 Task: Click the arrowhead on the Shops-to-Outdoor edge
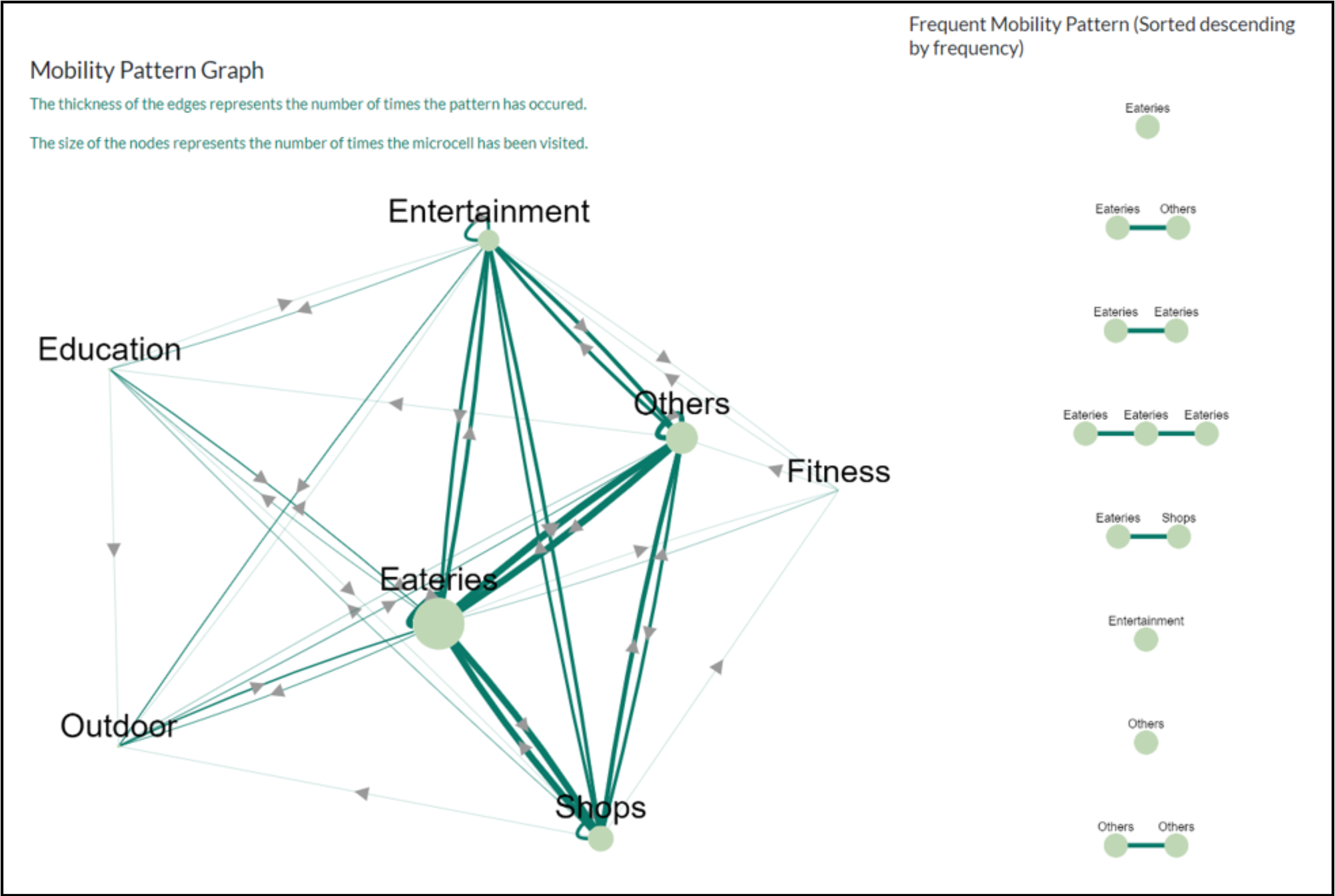tap(362, 793)
